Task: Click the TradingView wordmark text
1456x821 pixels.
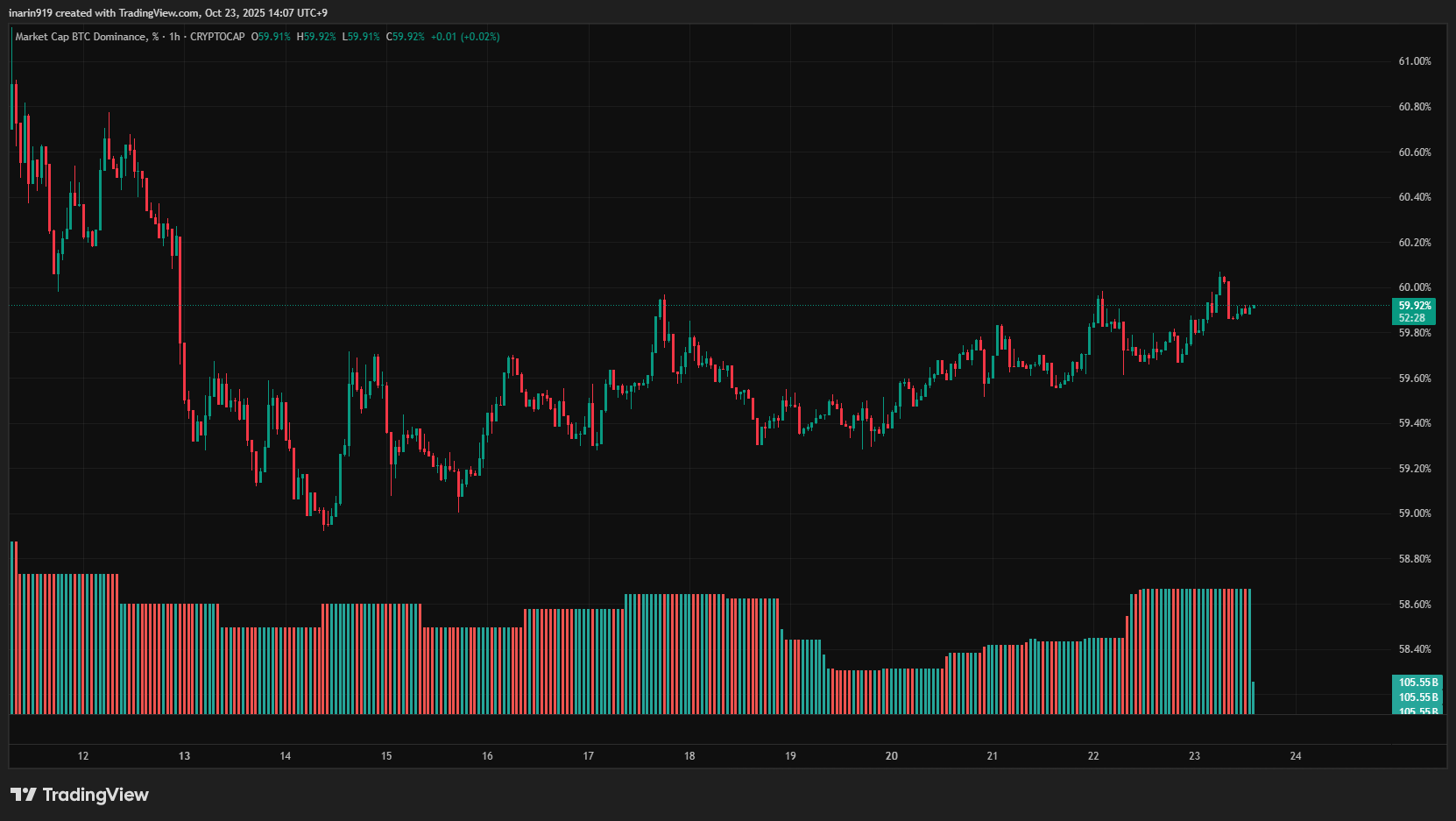Action: [x=95, y=795]
